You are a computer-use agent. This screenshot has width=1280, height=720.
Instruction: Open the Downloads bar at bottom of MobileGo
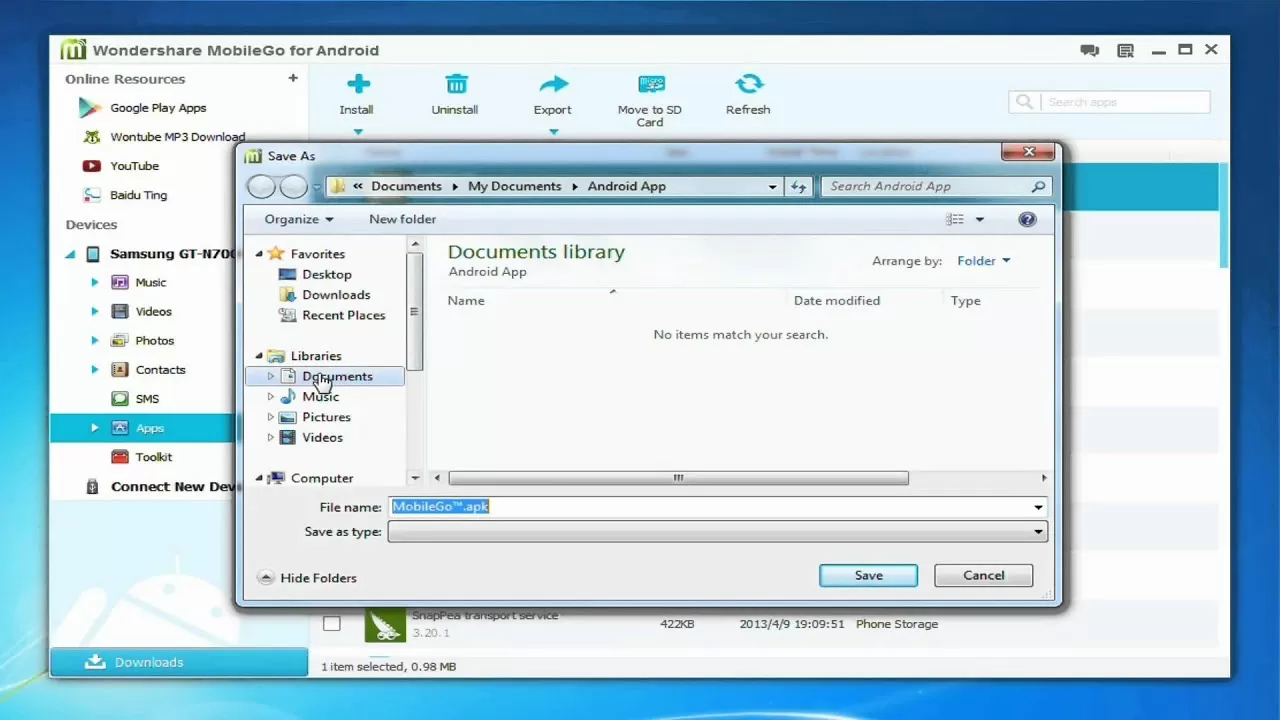179,662
